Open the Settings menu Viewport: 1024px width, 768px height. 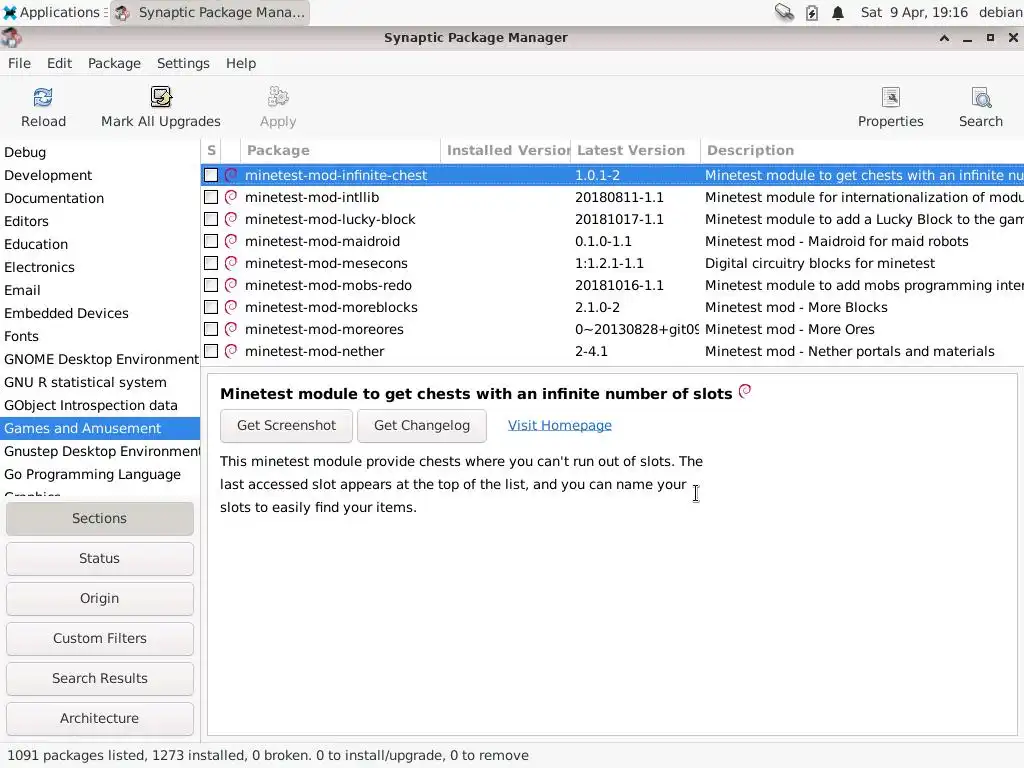(183, 63)
